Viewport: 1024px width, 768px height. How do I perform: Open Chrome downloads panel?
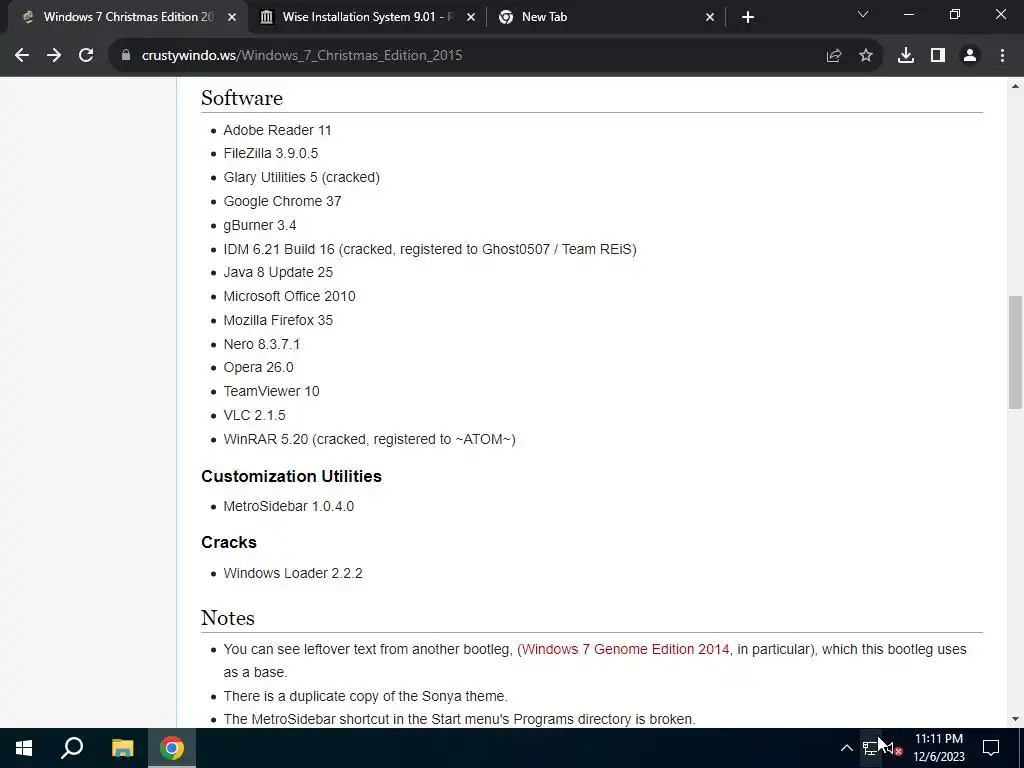906,56
